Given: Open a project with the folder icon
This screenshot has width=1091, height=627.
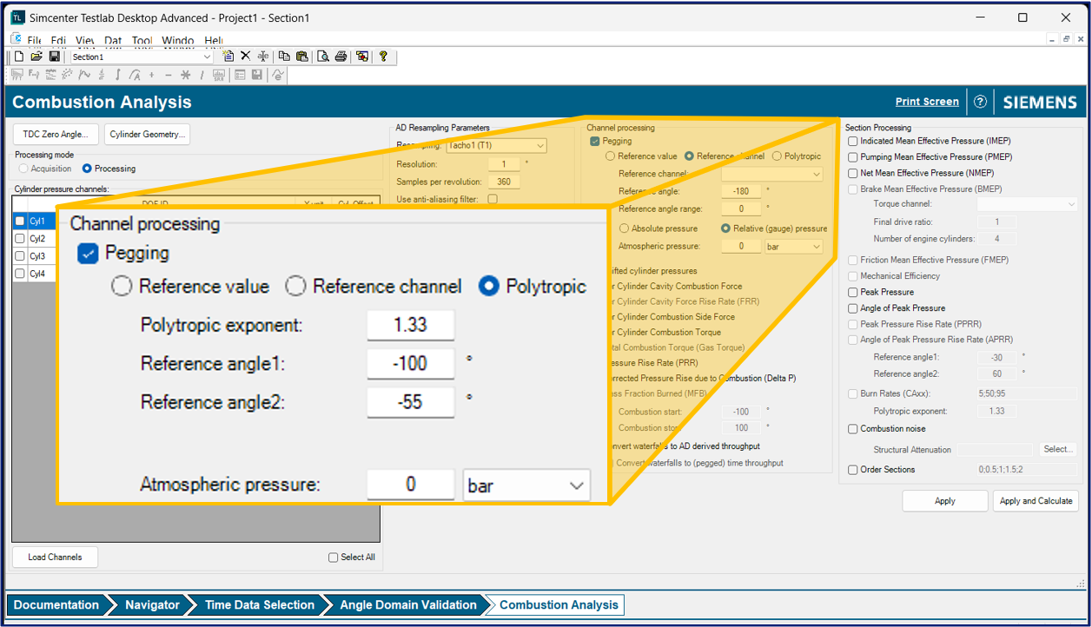Looking at the screenshot, I should [x=36, y=56].
